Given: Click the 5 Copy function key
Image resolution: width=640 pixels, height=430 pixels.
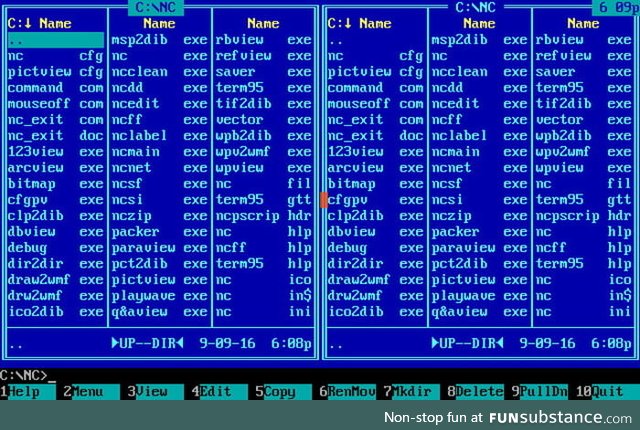Looking at the screenshot, I should (x=283, y=392).
